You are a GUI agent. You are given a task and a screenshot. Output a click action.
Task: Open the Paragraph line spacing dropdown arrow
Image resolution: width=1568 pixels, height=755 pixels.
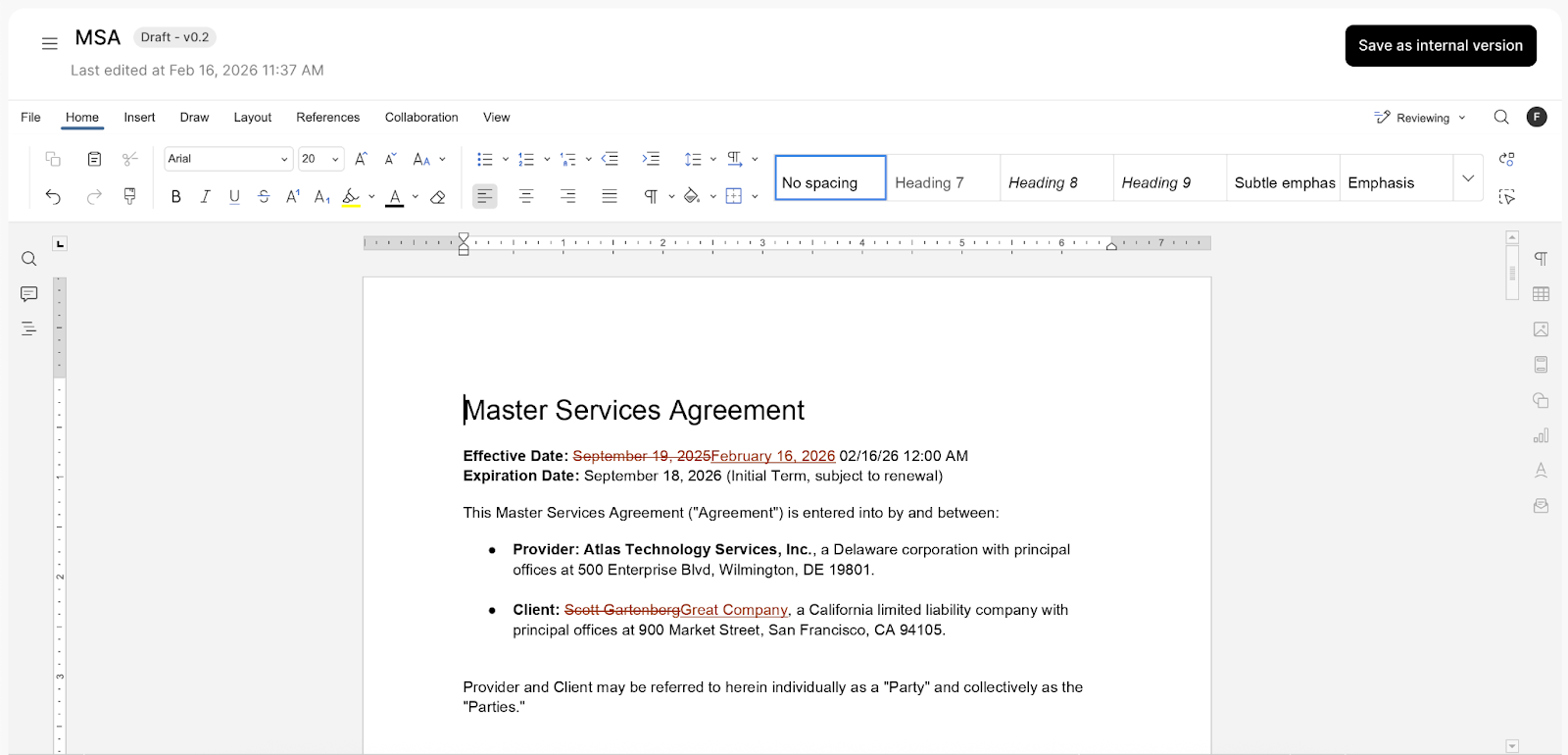pyautogui.click(x=712, y=159)
